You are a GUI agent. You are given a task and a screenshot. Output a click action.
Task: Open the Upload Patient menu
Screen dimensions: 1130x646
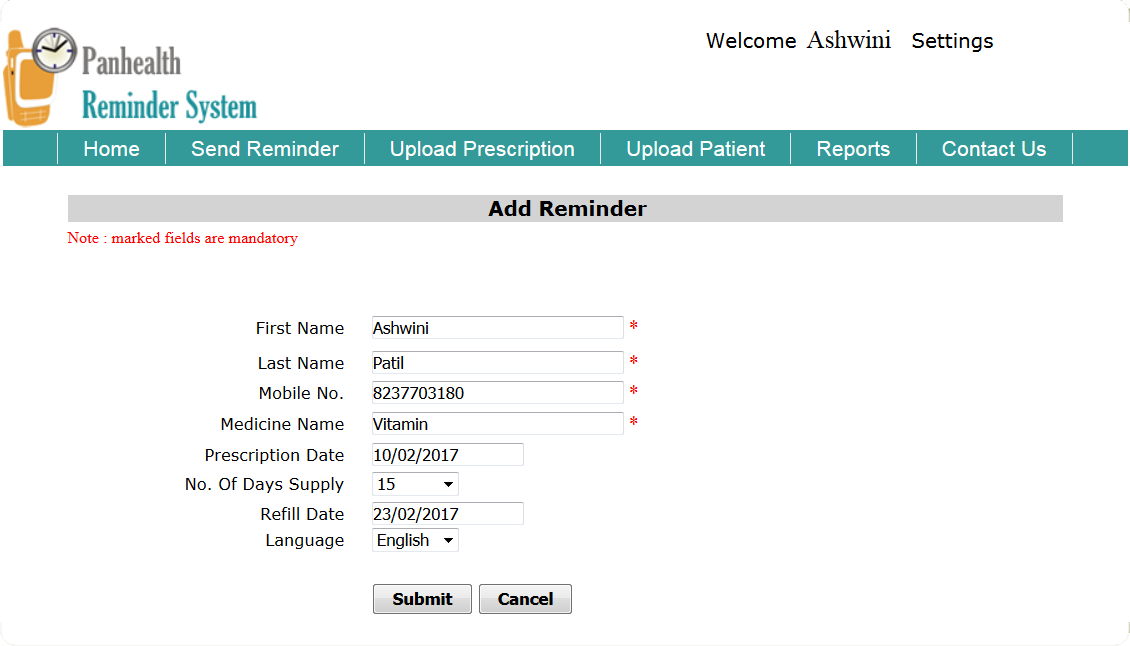tap(695, 149)
